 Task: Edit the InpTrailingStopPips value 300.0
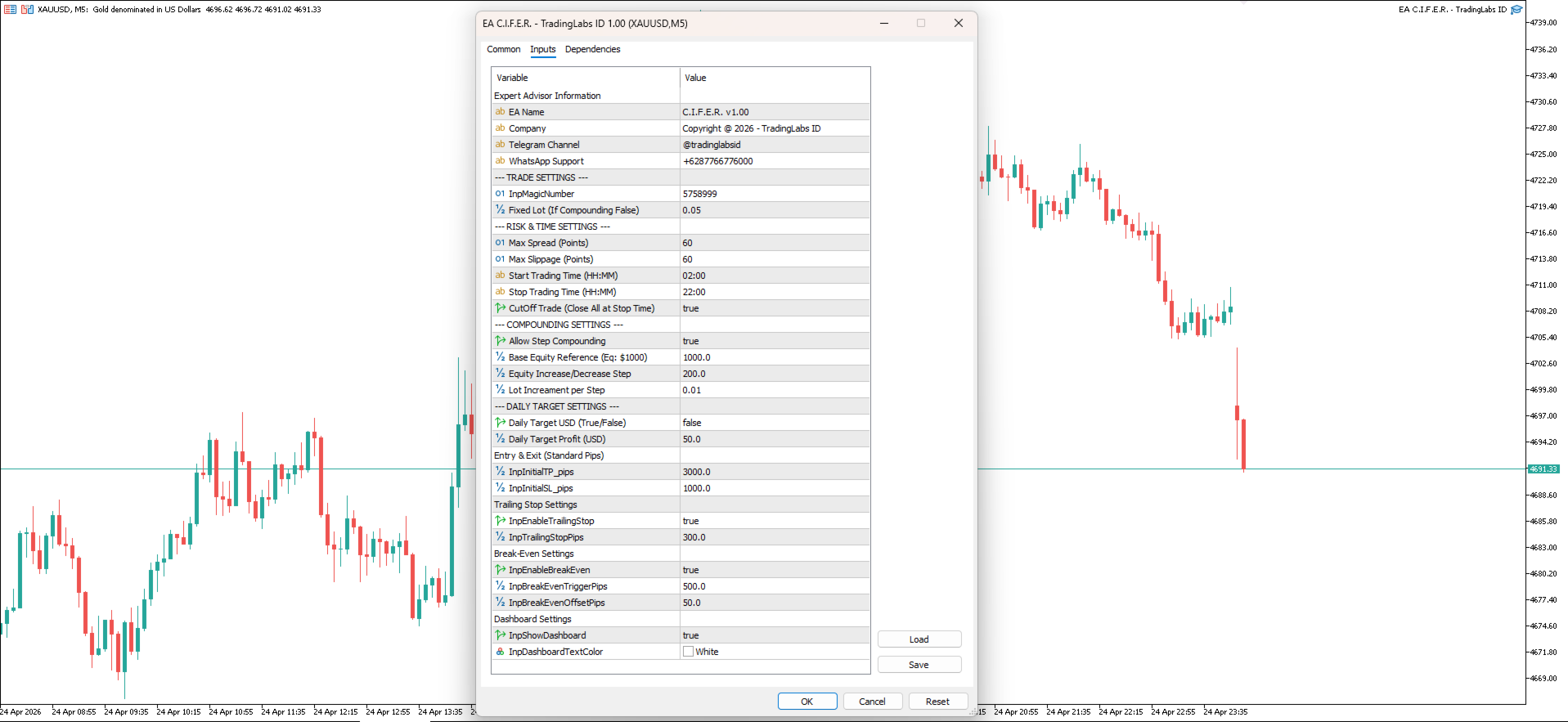click(x=774, y=537)
